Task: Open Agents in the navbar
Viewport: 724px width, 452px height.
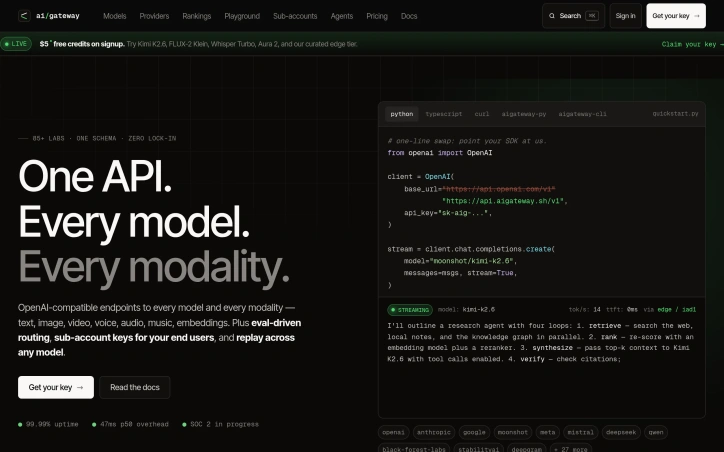Action: coord(342,16)
